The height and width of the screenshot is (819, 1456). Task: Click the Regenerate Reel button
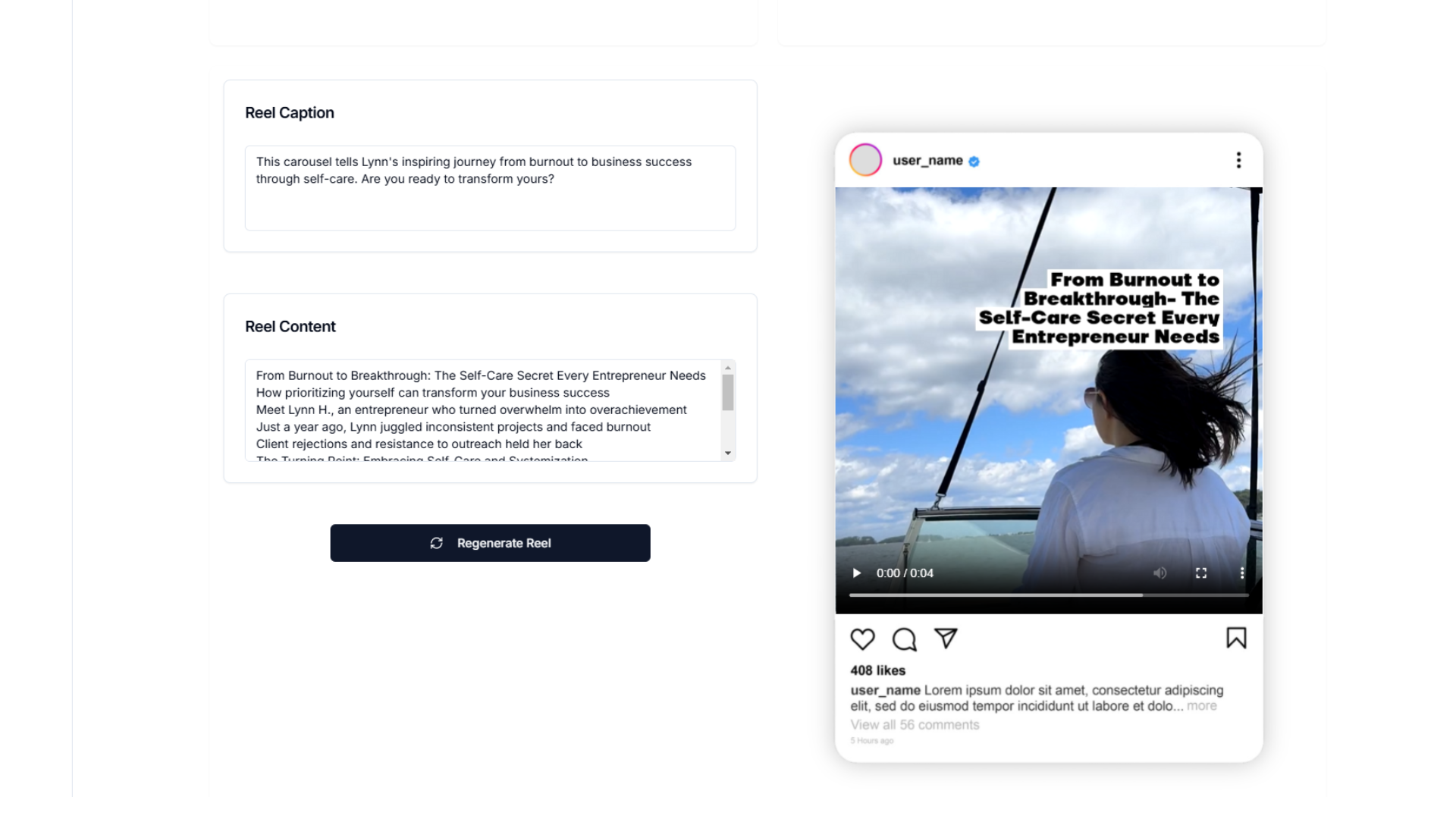point(490,543)
